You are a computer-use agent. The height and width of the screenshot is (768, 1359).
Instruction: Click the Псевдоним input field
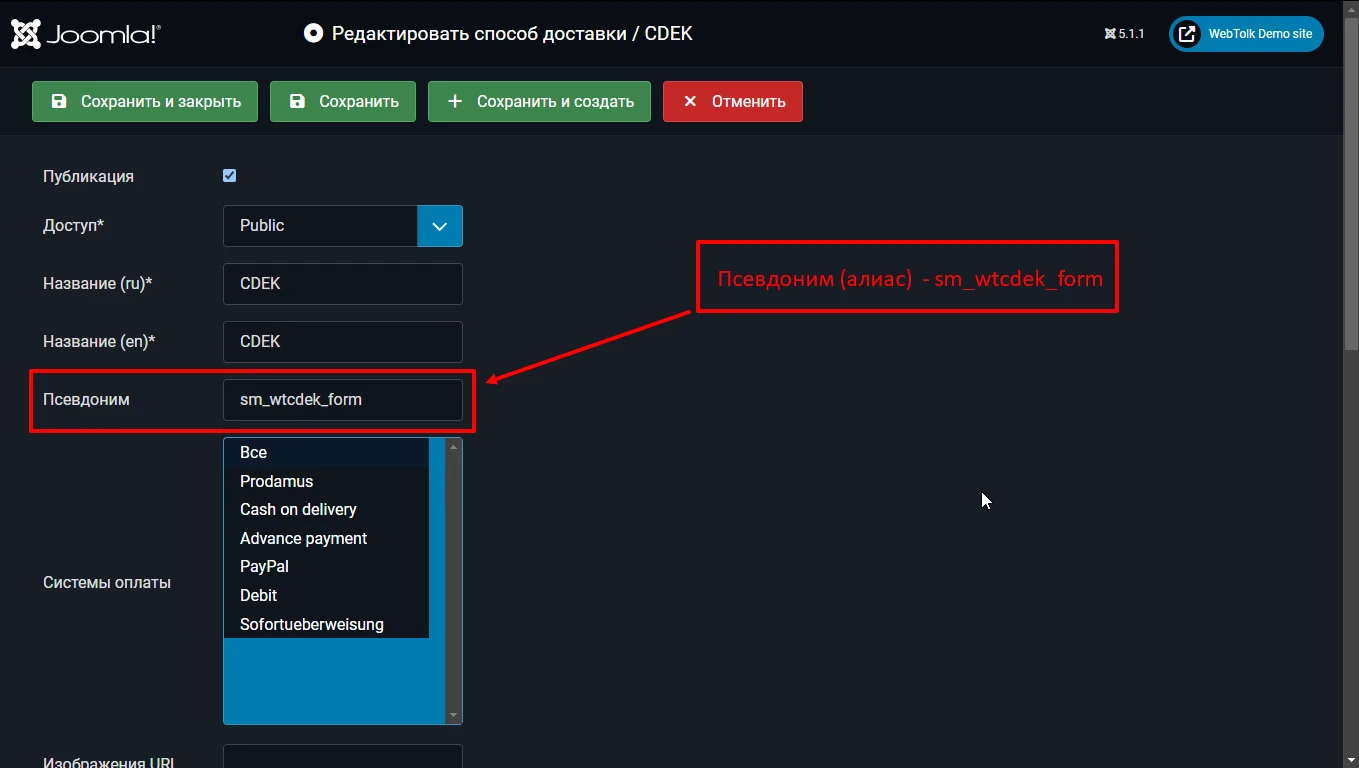(343, 400)
